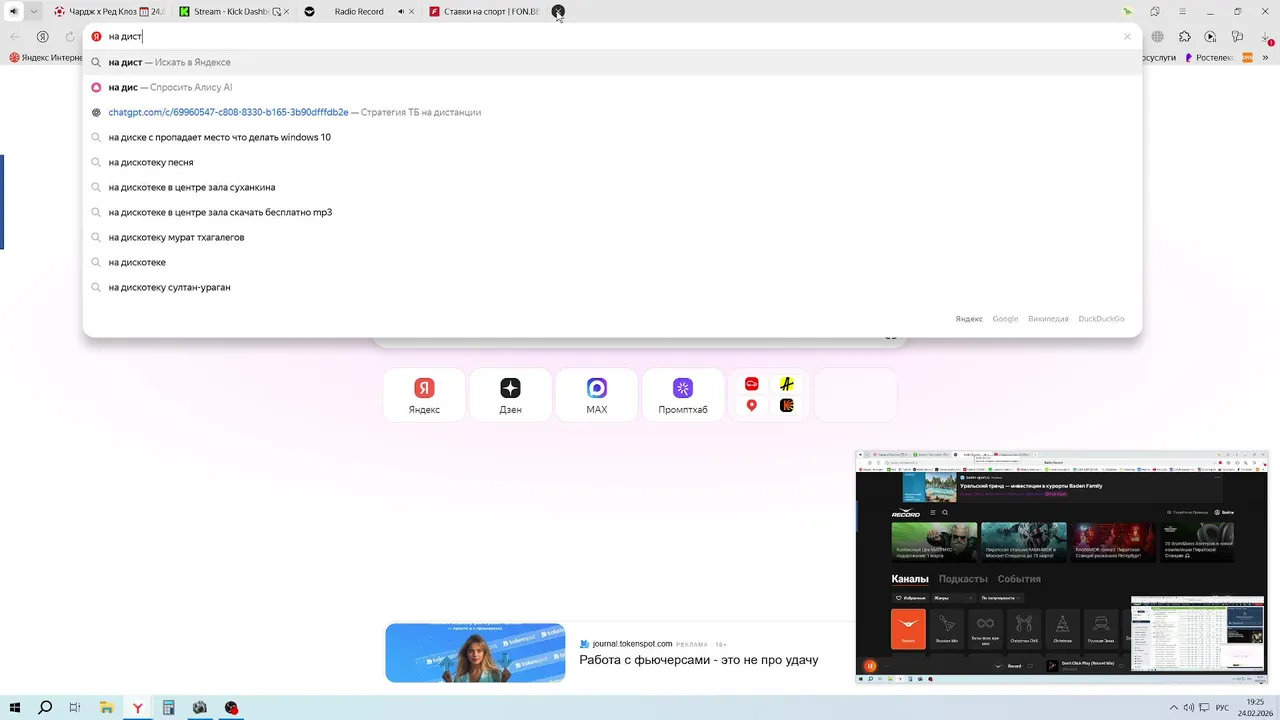The height and width of the screenshot is (720, 1280).
Task: Open the orange bookmark icon after Ростелеком
Action: click(1248, 58)
